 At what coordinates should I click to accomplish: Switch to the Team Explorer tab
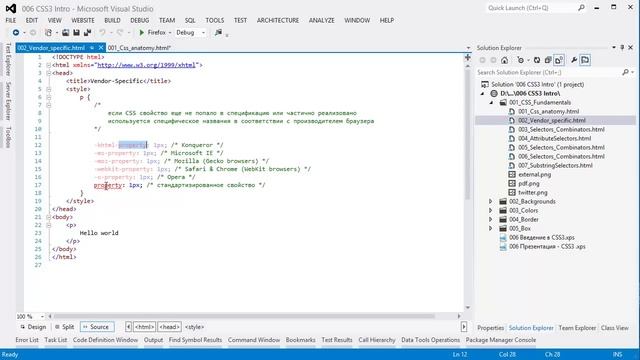577,328
